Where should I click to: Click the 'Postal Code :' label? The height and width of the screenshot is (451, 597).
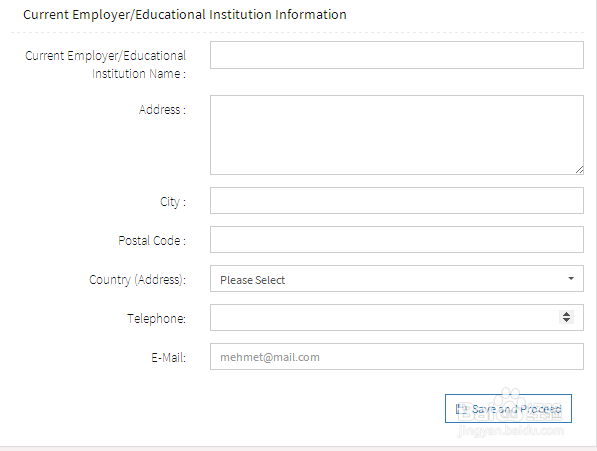[x=152, y=241]
